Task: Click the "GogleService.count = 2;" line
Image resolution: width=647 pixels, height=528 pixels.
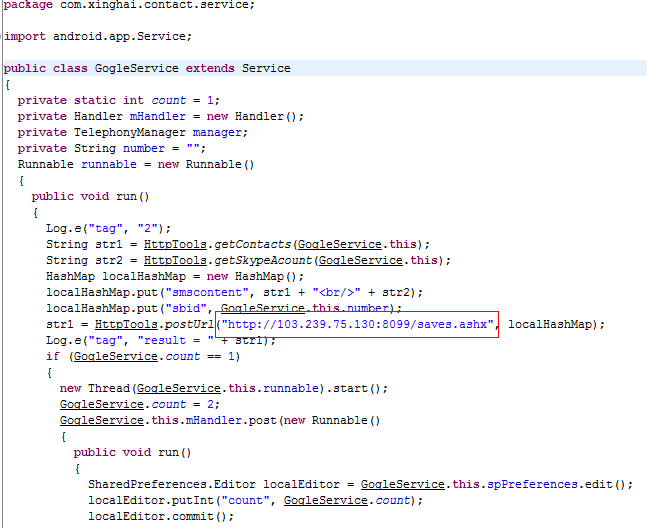Action: tap(139, 404)
